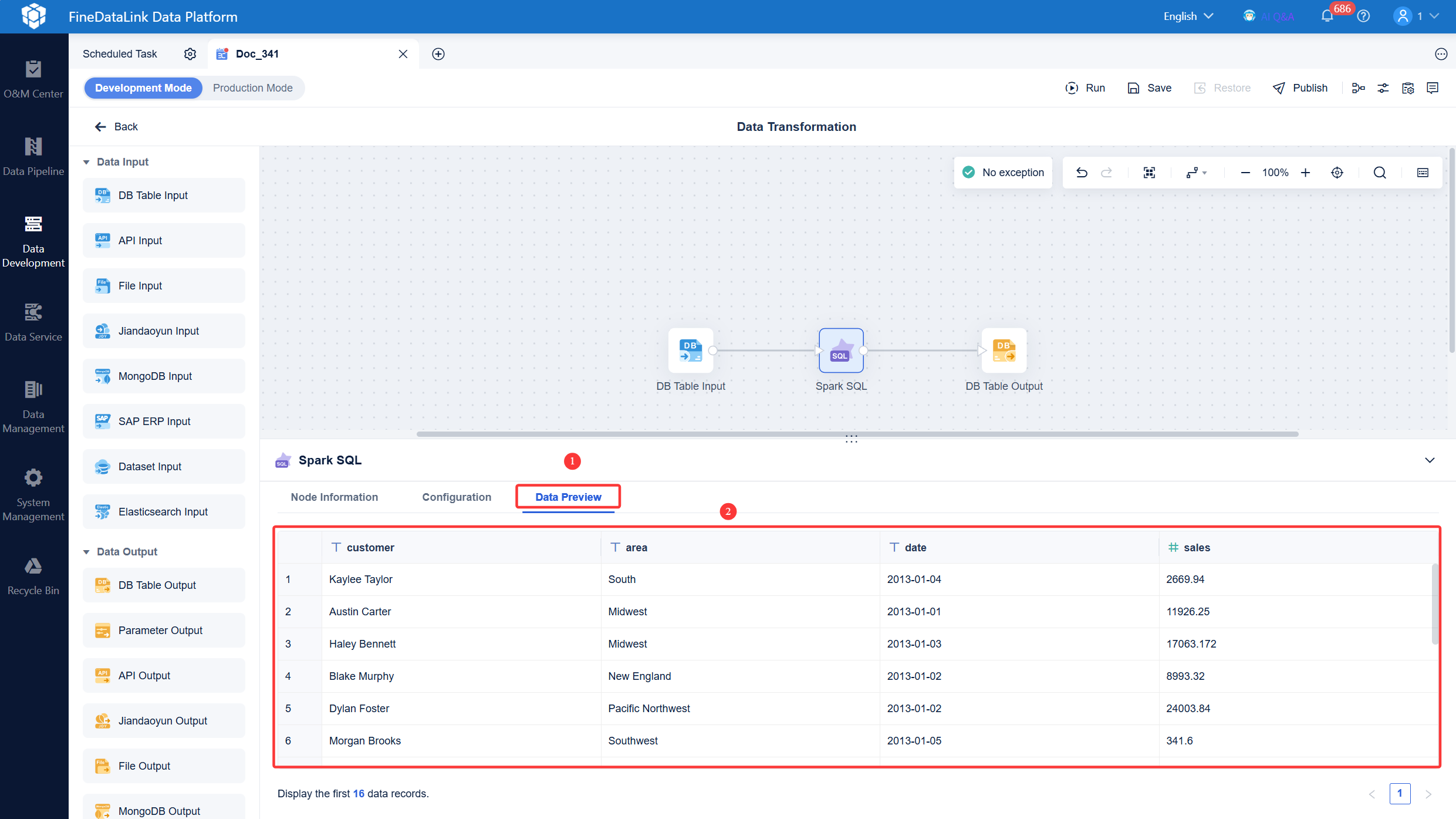Click the No exception status indicator
1456x819 pixels.
(x=1004, y=173)
